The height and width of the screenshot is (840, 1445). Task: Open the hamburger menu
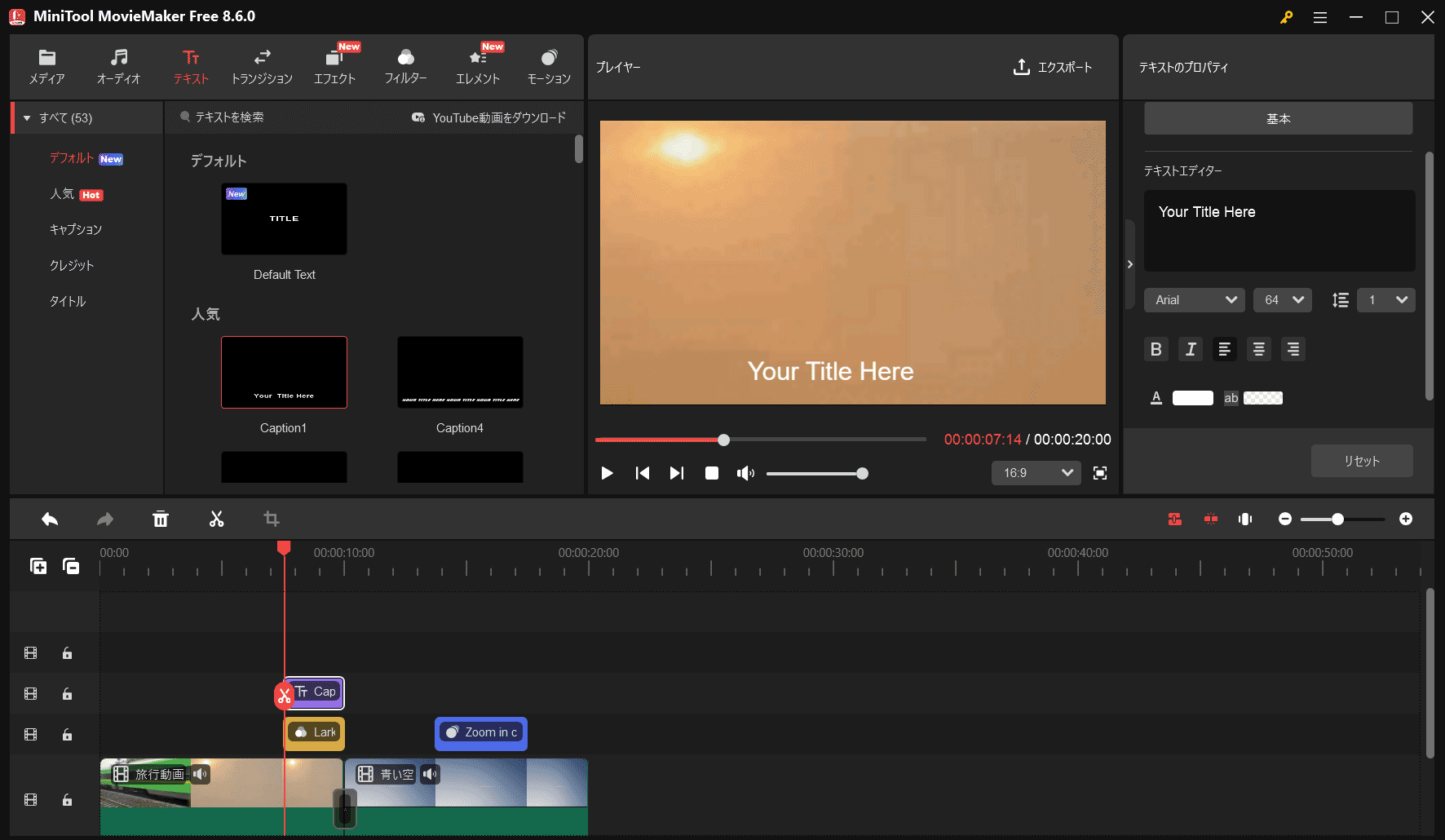1319,16
